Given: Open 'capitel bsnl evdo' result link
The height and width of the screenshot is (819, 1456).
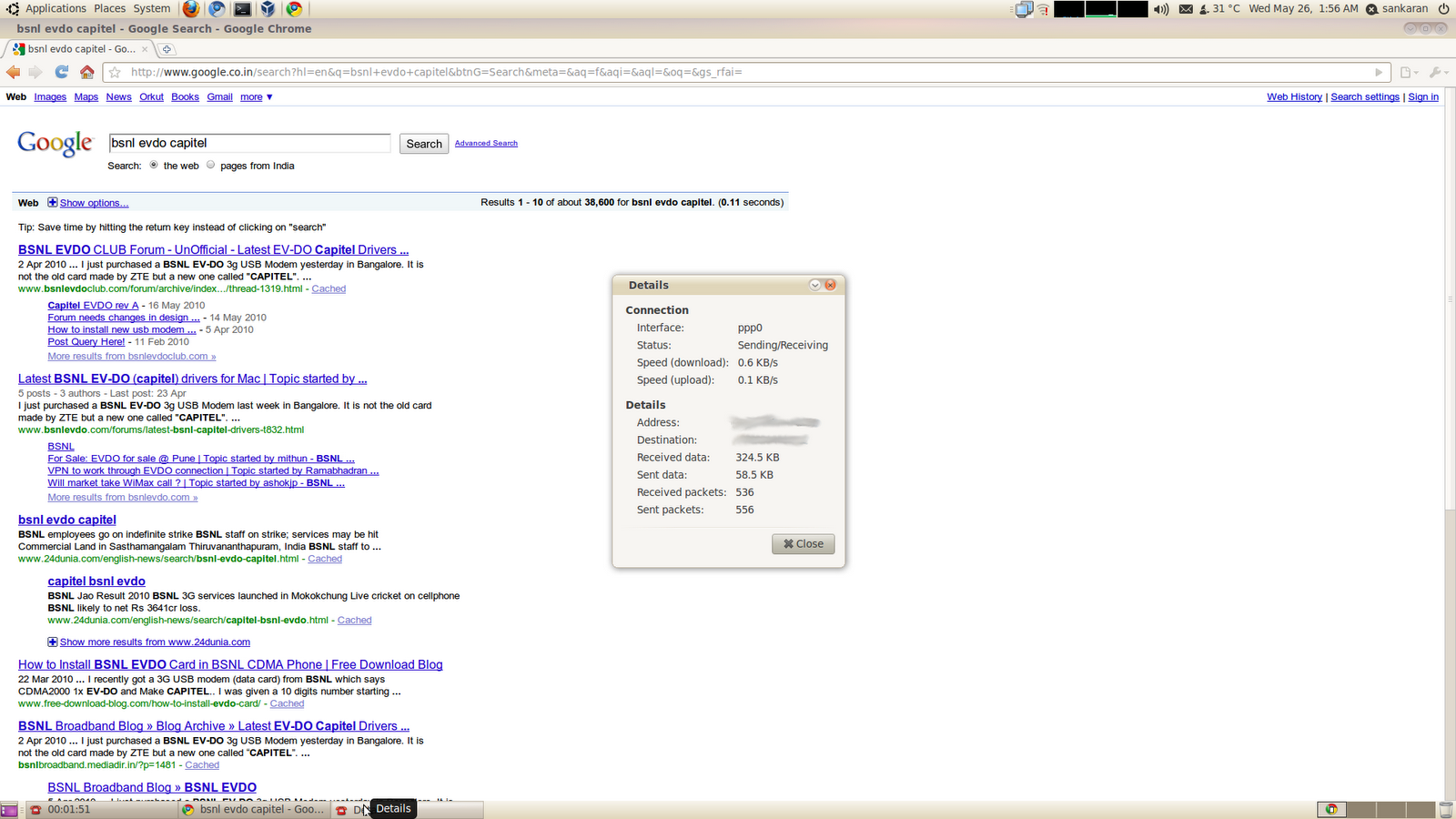Looking at the screenshot, I should point(96,581).
